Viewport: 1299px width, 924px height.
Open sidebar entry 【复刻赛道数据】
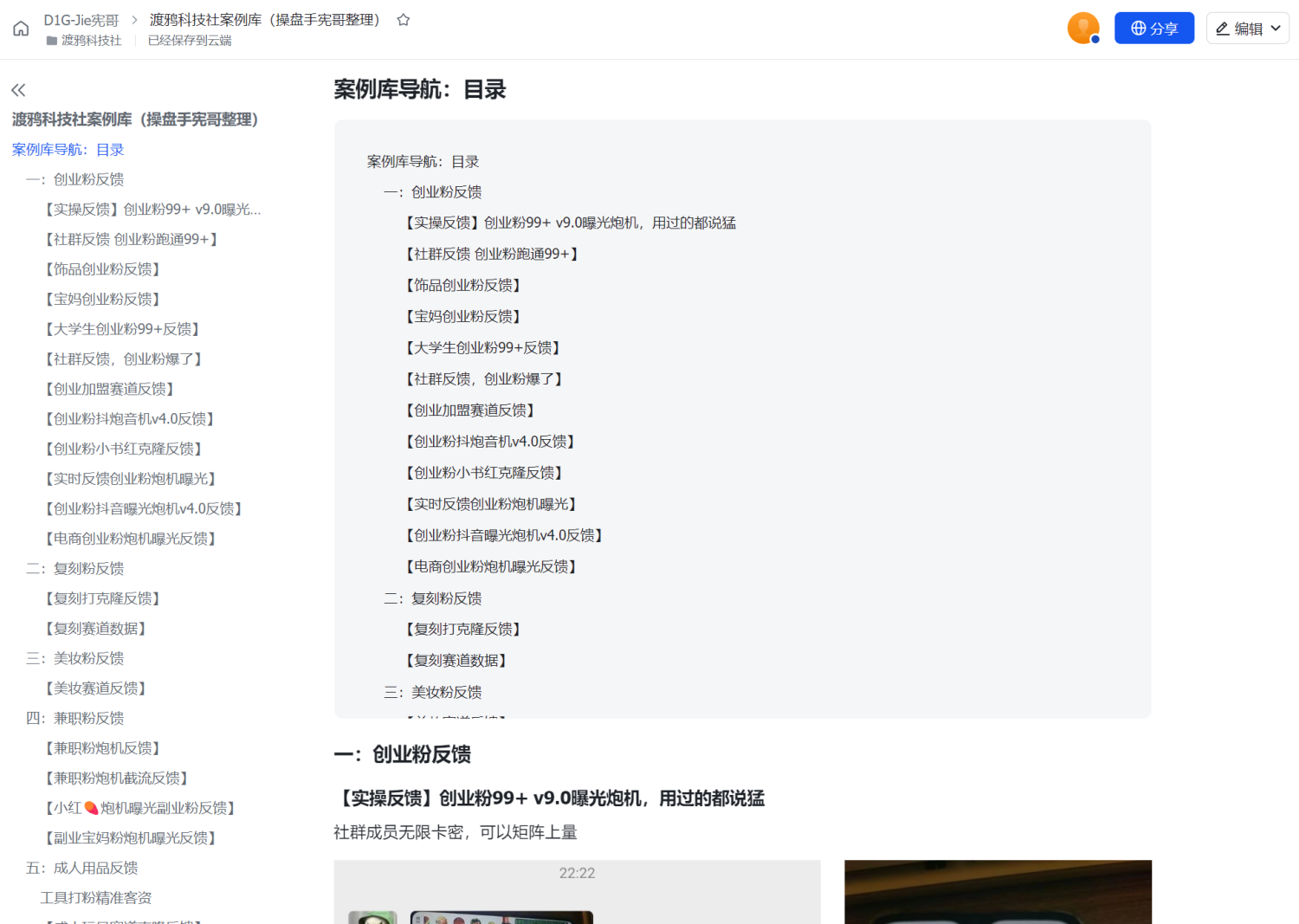[x=96, y=629]
